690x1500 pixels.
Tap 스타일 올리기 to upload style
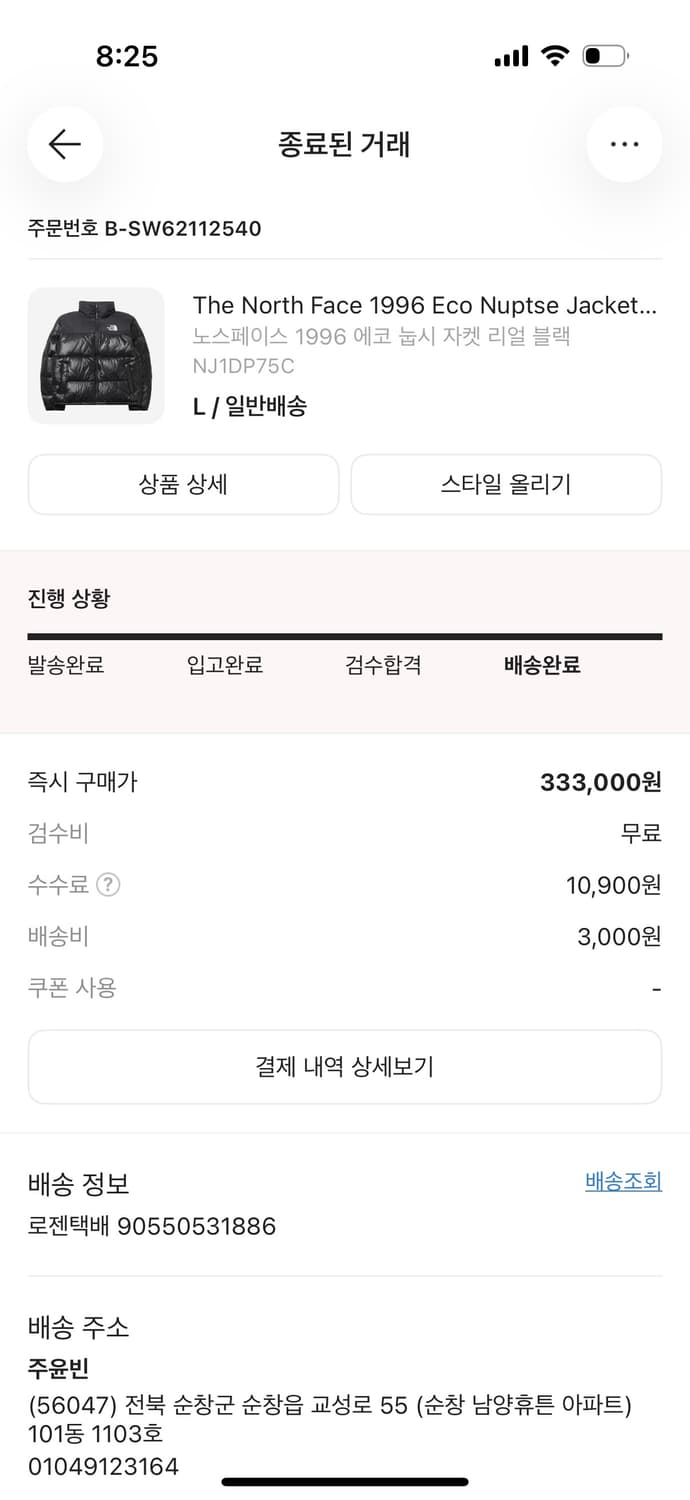[x=506, y=484]
